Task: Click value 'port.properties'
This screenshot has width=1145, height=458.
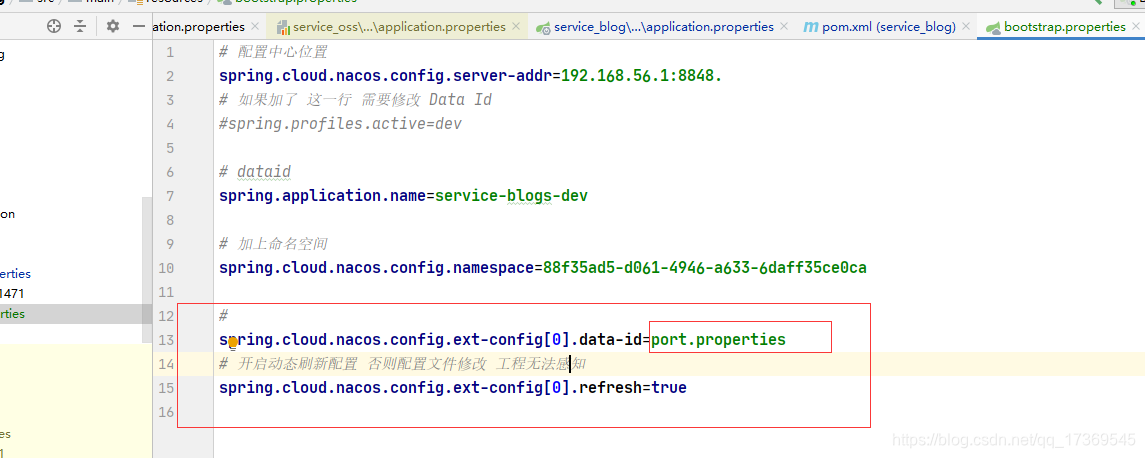Action: [718, 340]
